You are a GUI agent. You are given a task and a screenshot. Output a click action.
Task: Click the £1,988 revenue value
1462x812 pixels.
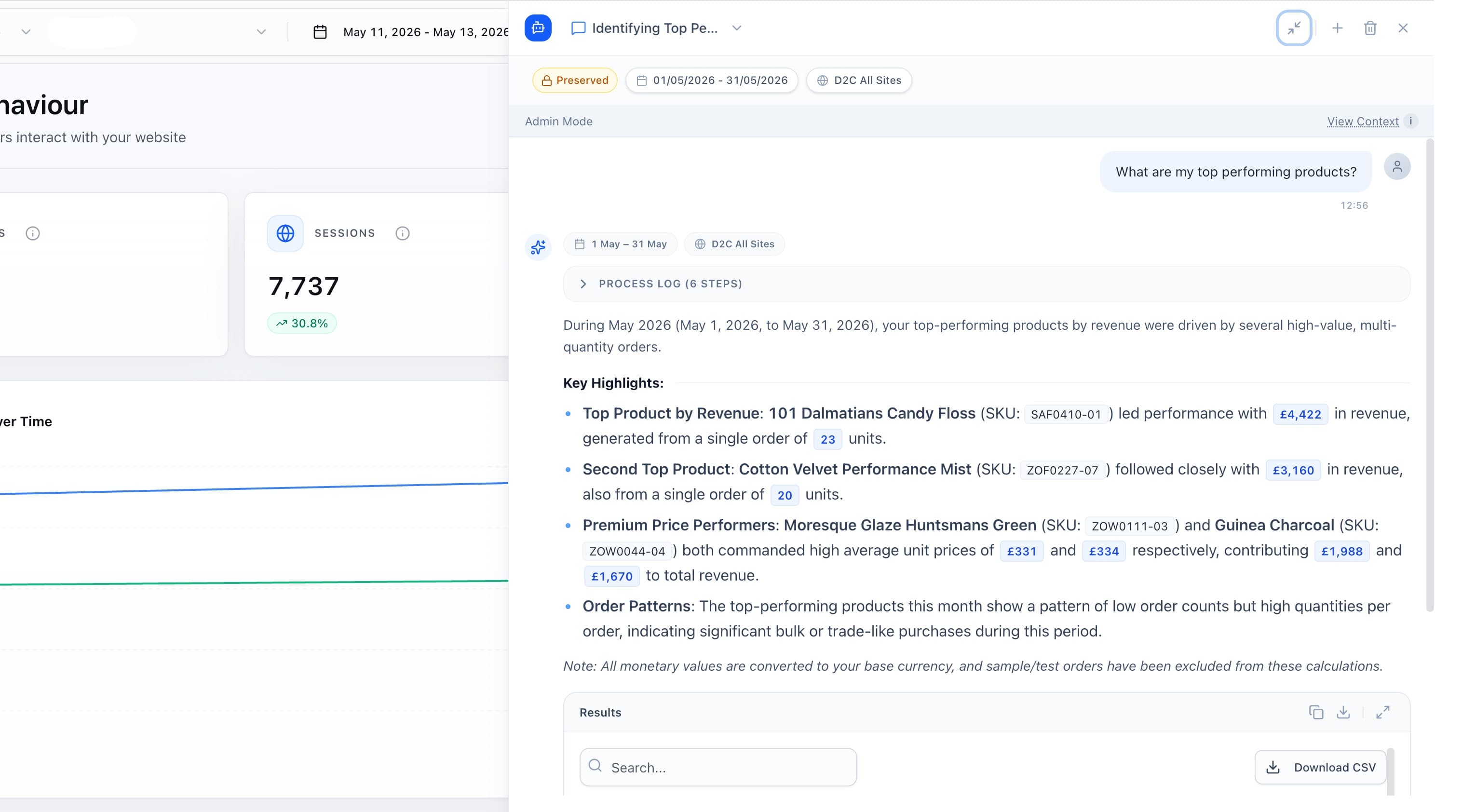click(x=1341, y=551)
